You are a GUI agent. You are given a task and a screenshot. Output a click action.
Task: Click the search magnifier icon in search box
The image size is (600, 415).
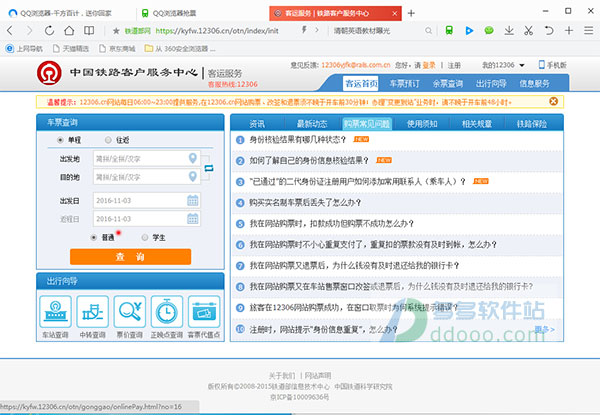coord(429,31)
